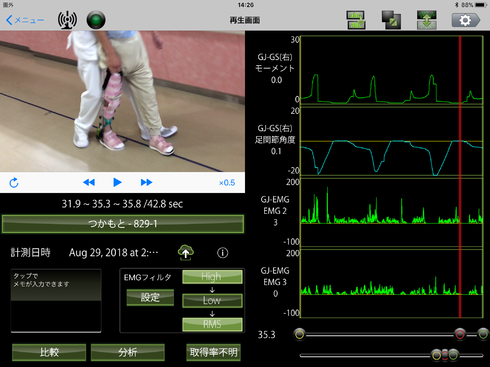Tap the 再生画面 title
Screen dimensions: 490x367
[x=245, y=20]
